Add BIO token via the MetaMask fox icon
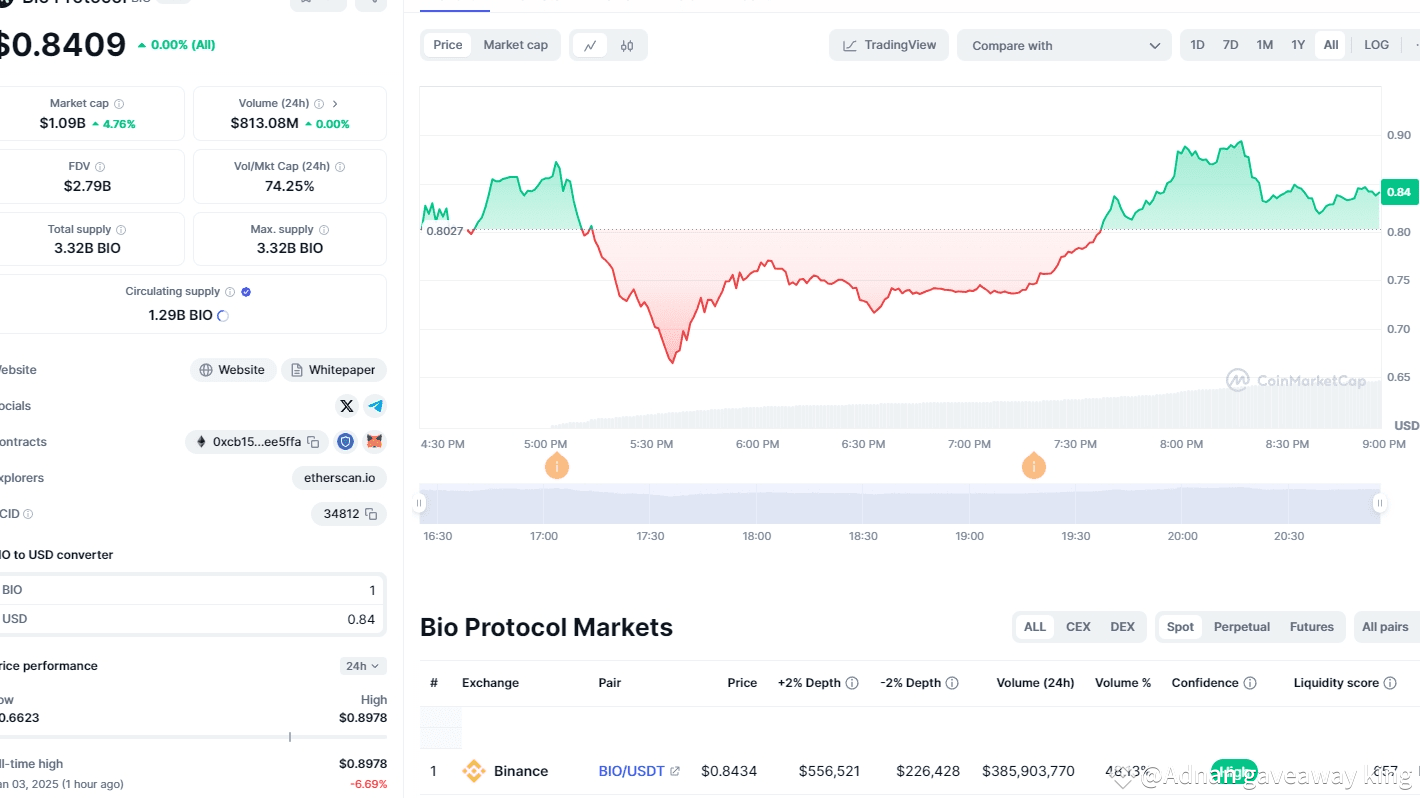 [x=374, y=441]
